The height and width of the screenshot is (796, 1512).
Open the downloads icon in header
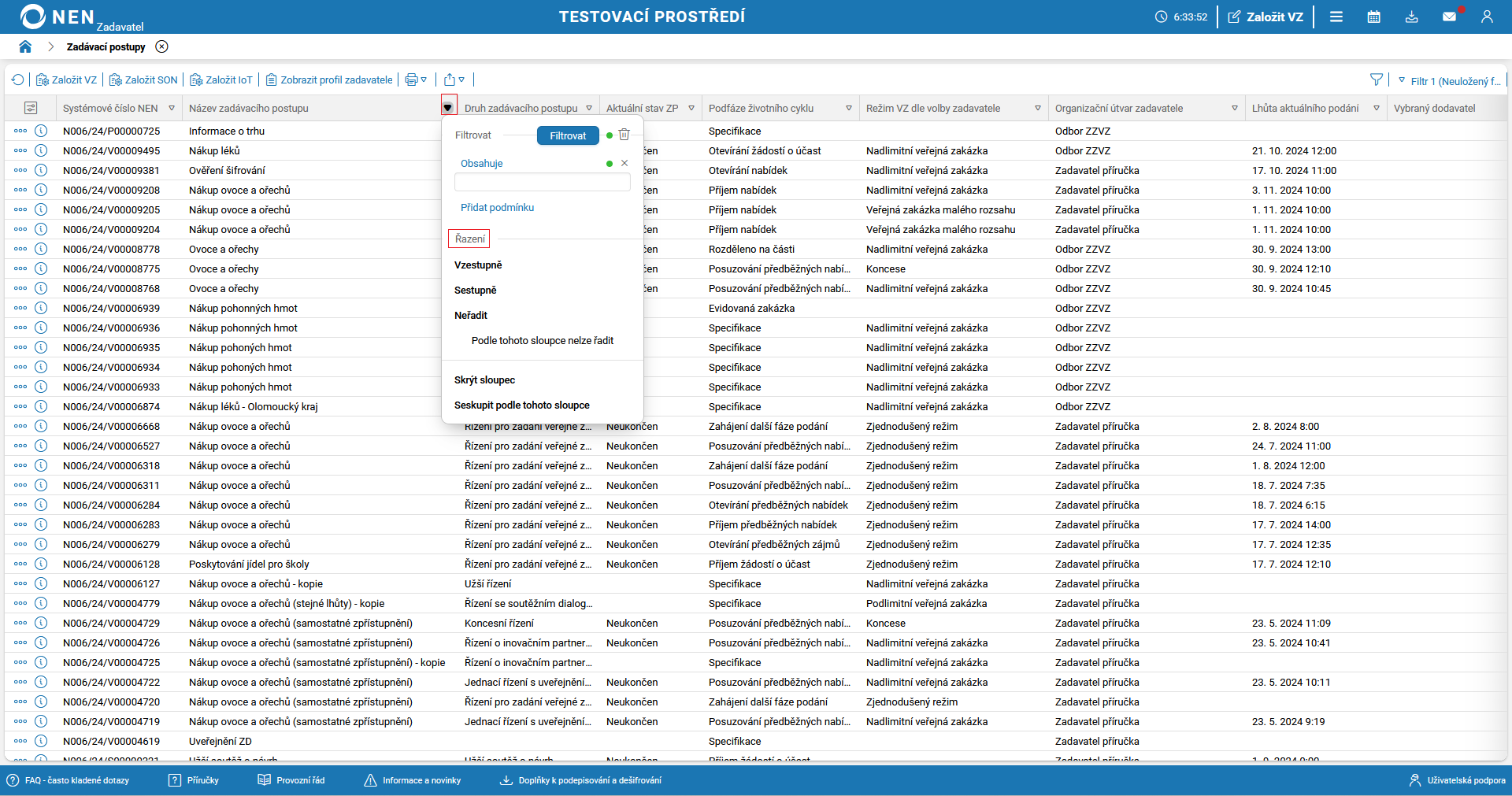1412,17
